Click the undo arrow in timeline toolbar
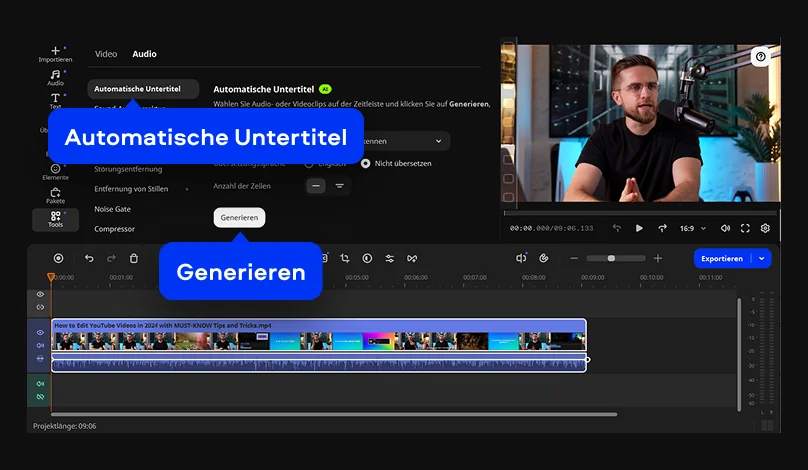The image size is (808, 470). pyautogui.click(x=89, y=258)
